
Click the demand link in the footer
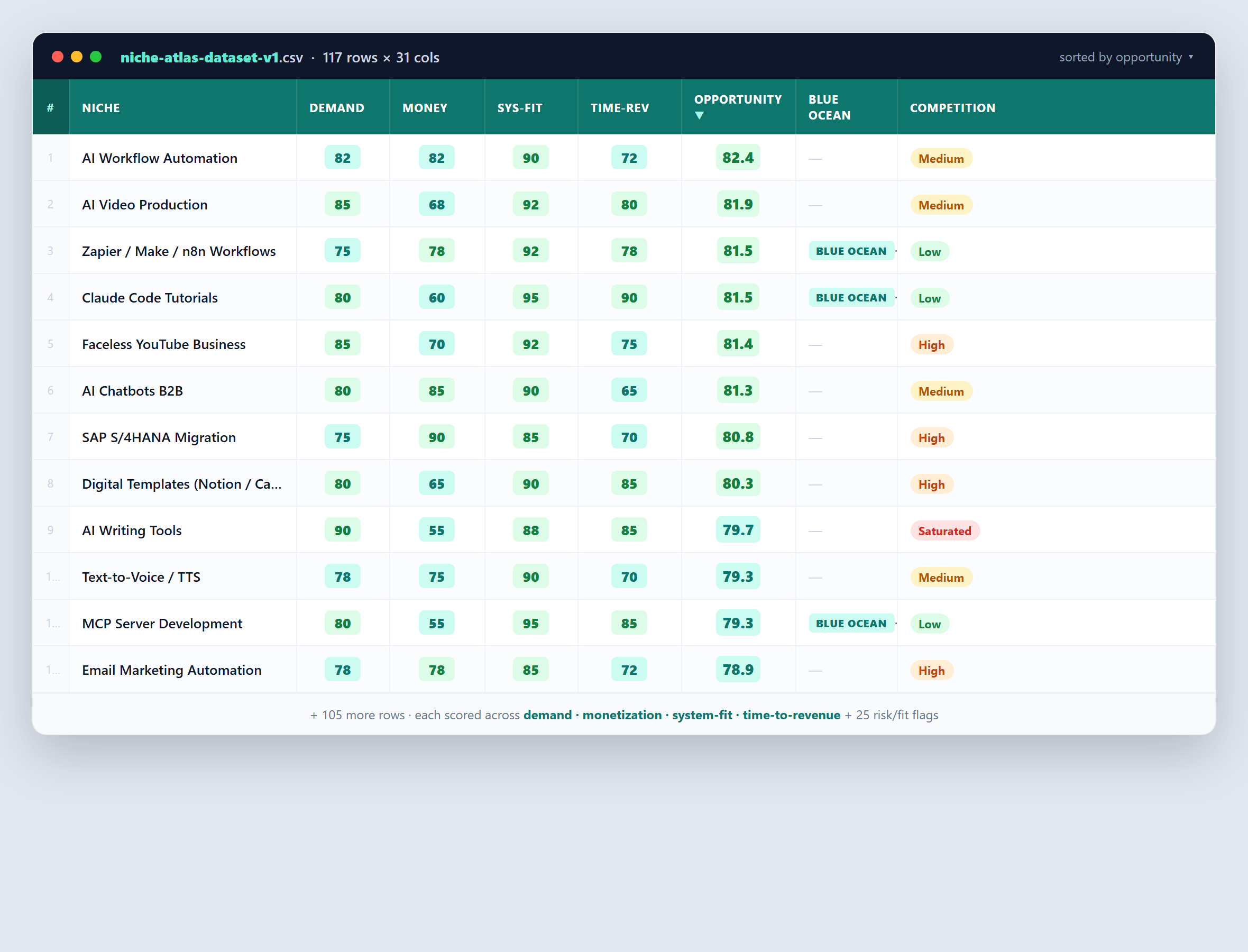click(547, 715)
